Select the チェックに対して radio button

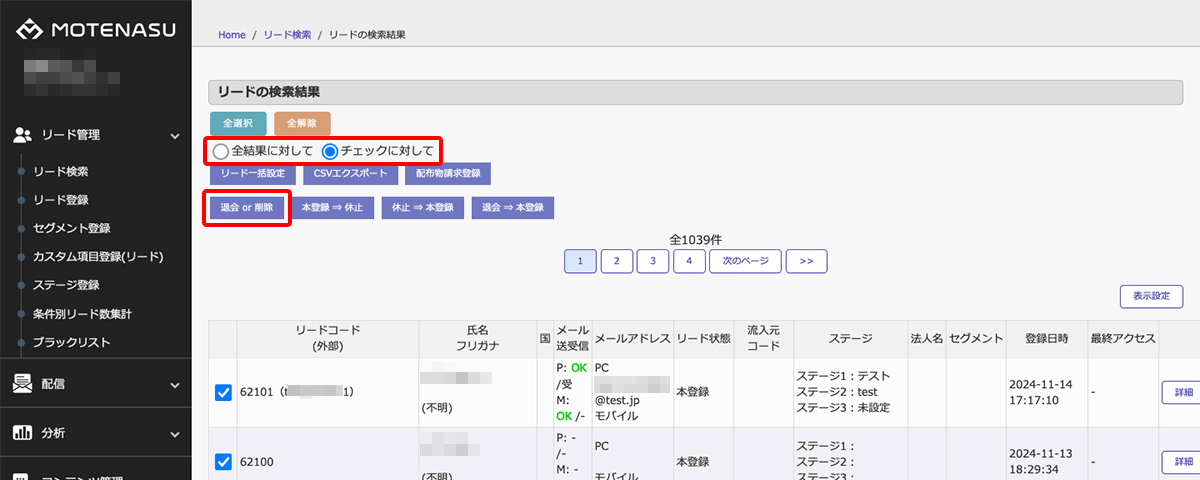(330, 151)
